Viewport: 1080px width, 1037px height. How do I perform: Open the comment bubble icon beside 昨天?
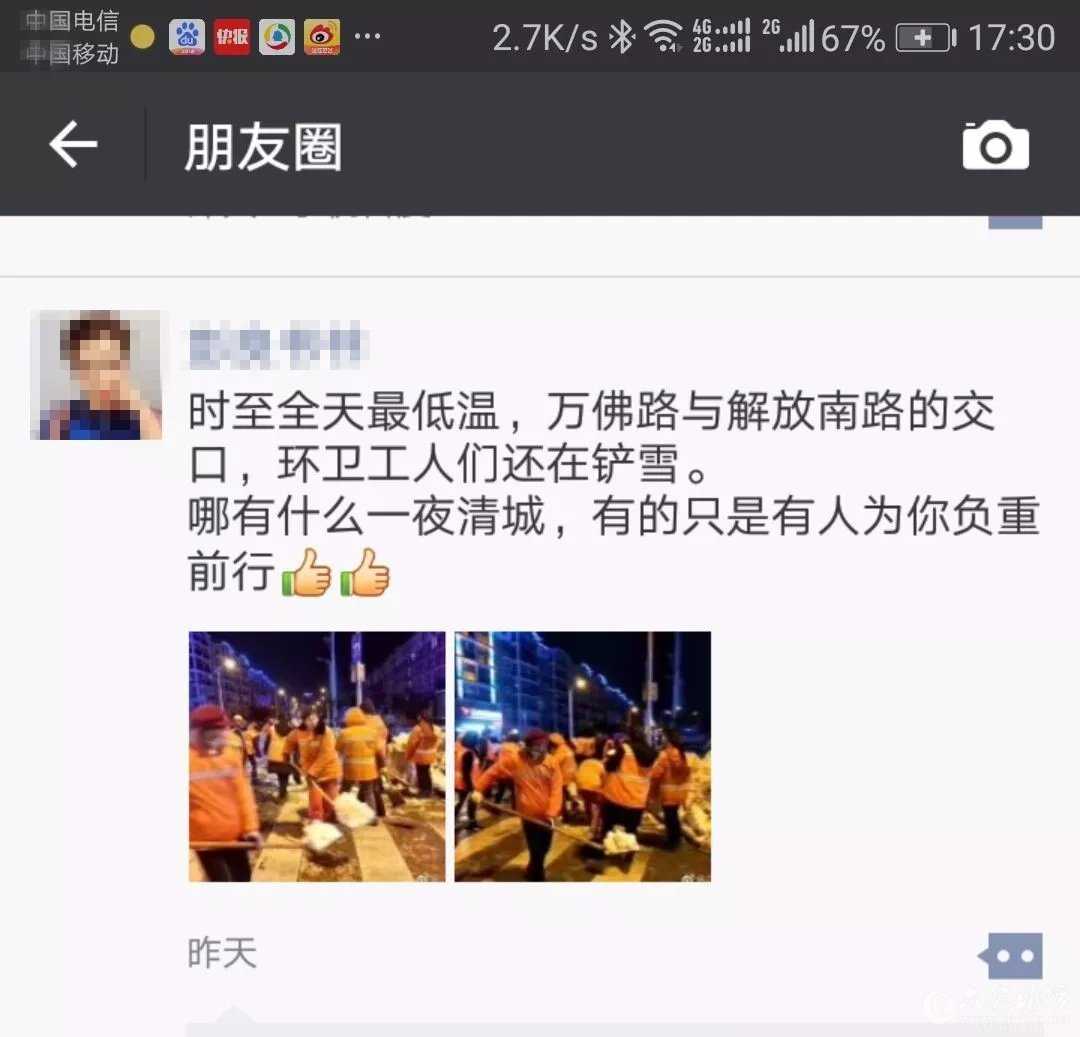tap(1010, 956)
